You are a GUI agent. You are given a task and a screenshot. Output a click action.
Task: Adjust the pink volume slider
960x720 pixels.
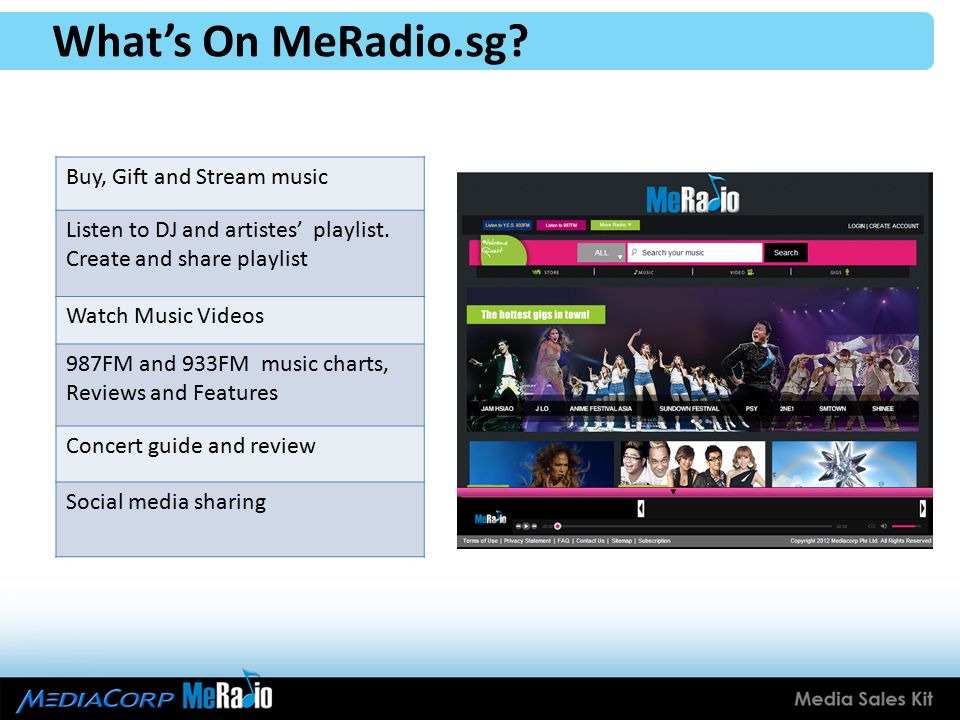[x=907, y=526]
